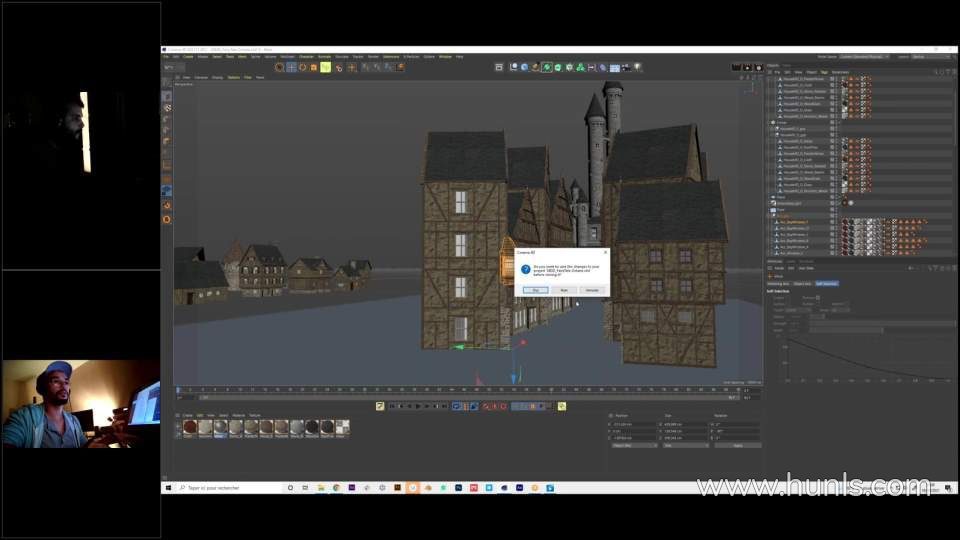Open Photoshop from the taskbar

[458, 488]
